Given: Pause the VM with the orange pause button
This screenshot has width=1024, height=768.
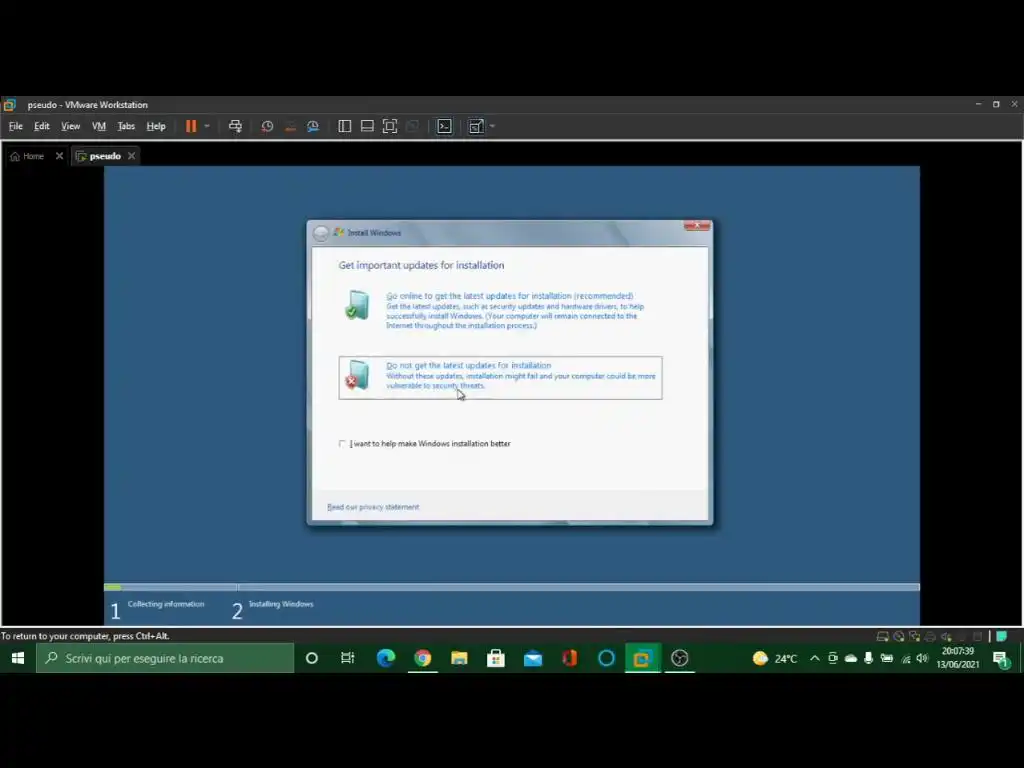Looking at the screenshot, I should tap(191, 126).
